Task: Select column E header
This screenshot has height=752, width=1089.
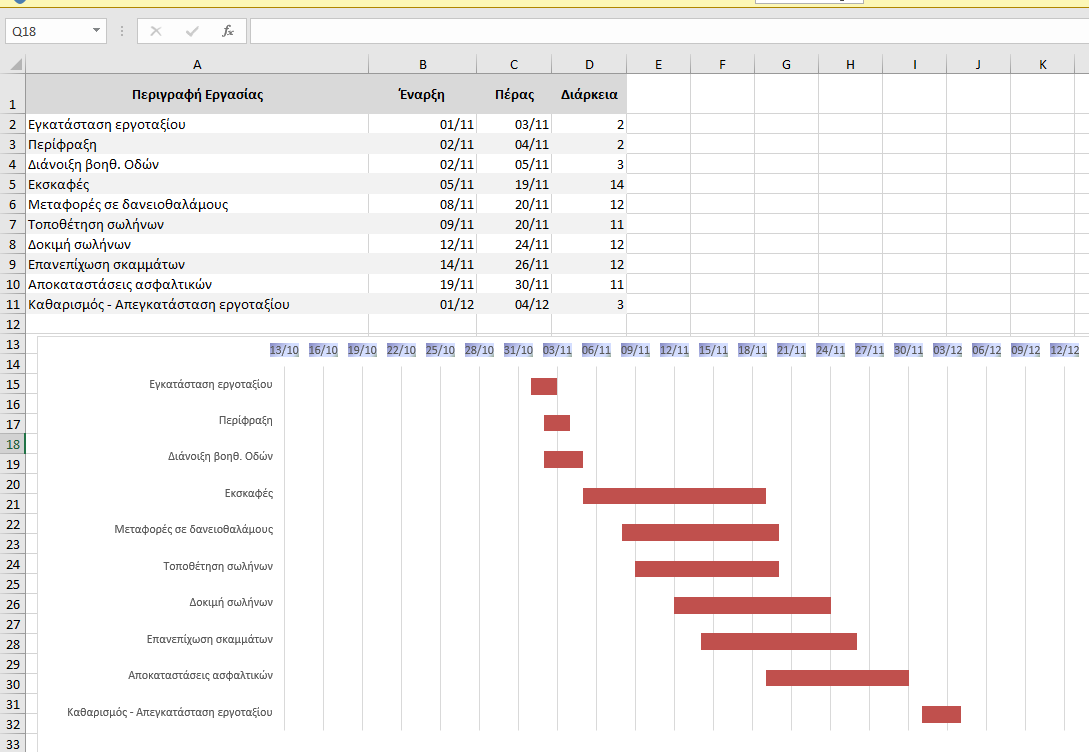Action: point(658,65)
